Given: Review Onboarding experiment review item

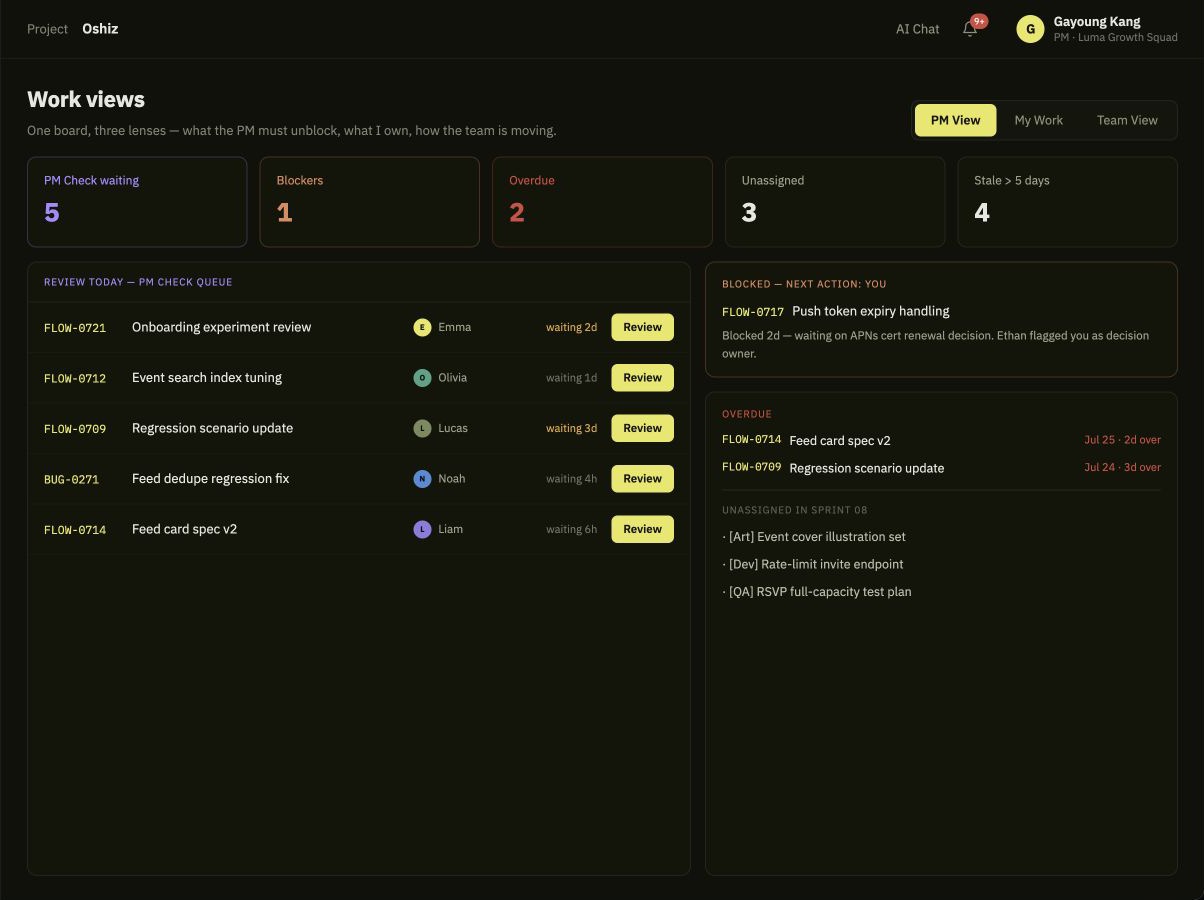Looking at the screenshot, I should pyautogui.click(x=642, y=327).
